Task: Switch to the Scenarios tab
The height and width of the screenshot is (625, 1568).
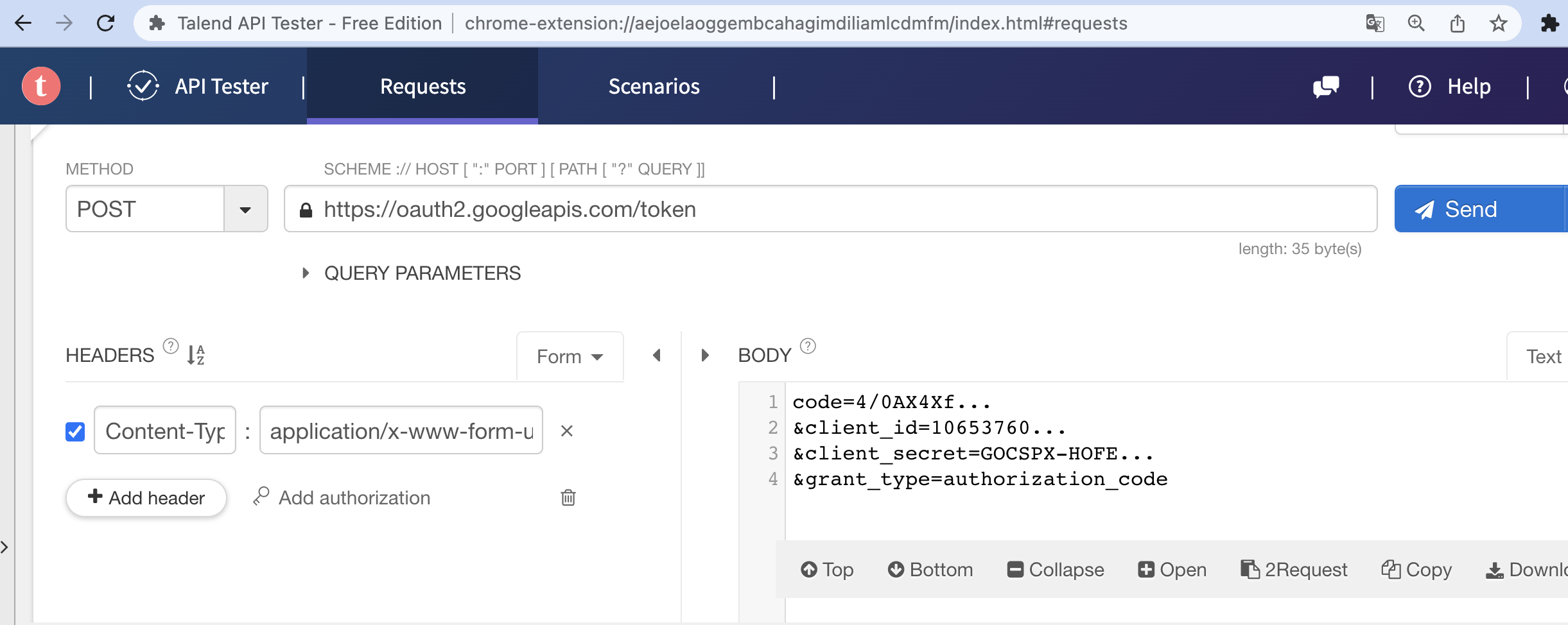Action: pos(654,87)
